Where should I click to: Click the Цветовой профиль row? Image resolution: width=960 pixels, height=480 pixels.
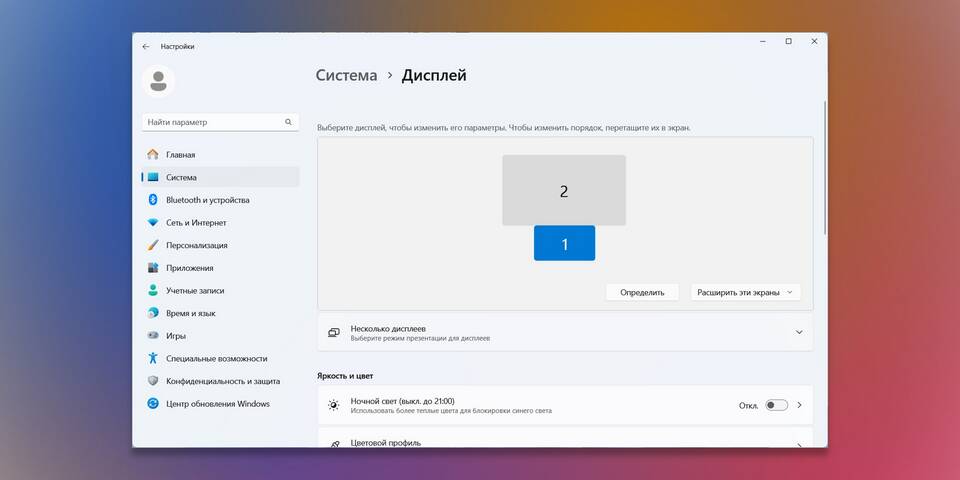[565, 438]
